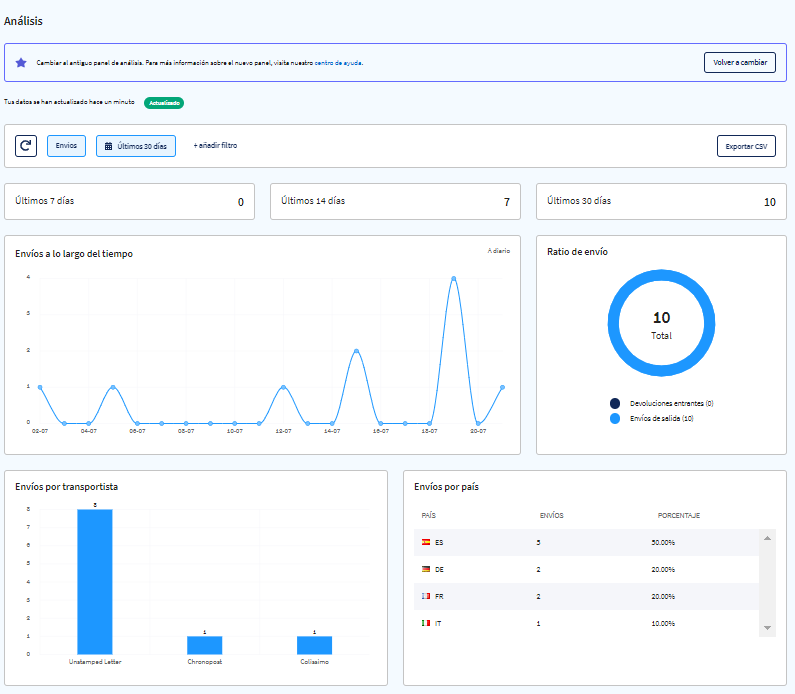
Task: Click the country table scrollbar track
Action: pyautogui.click(x=768, y=583)
